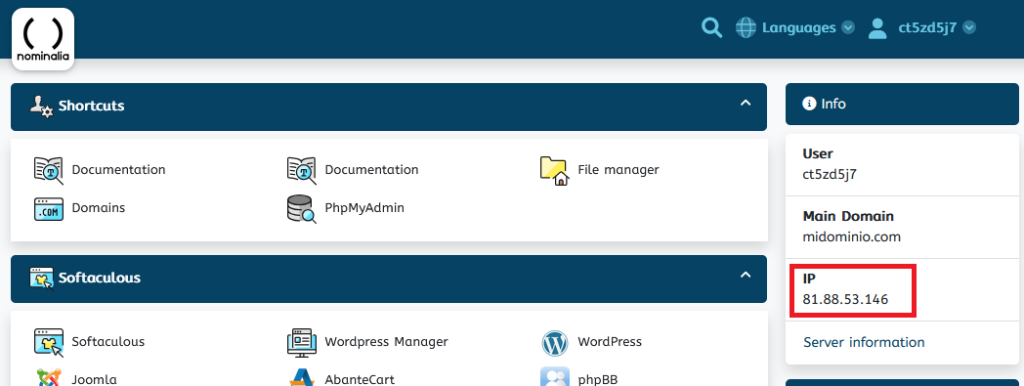Click the Softaculous header icon

42,278
